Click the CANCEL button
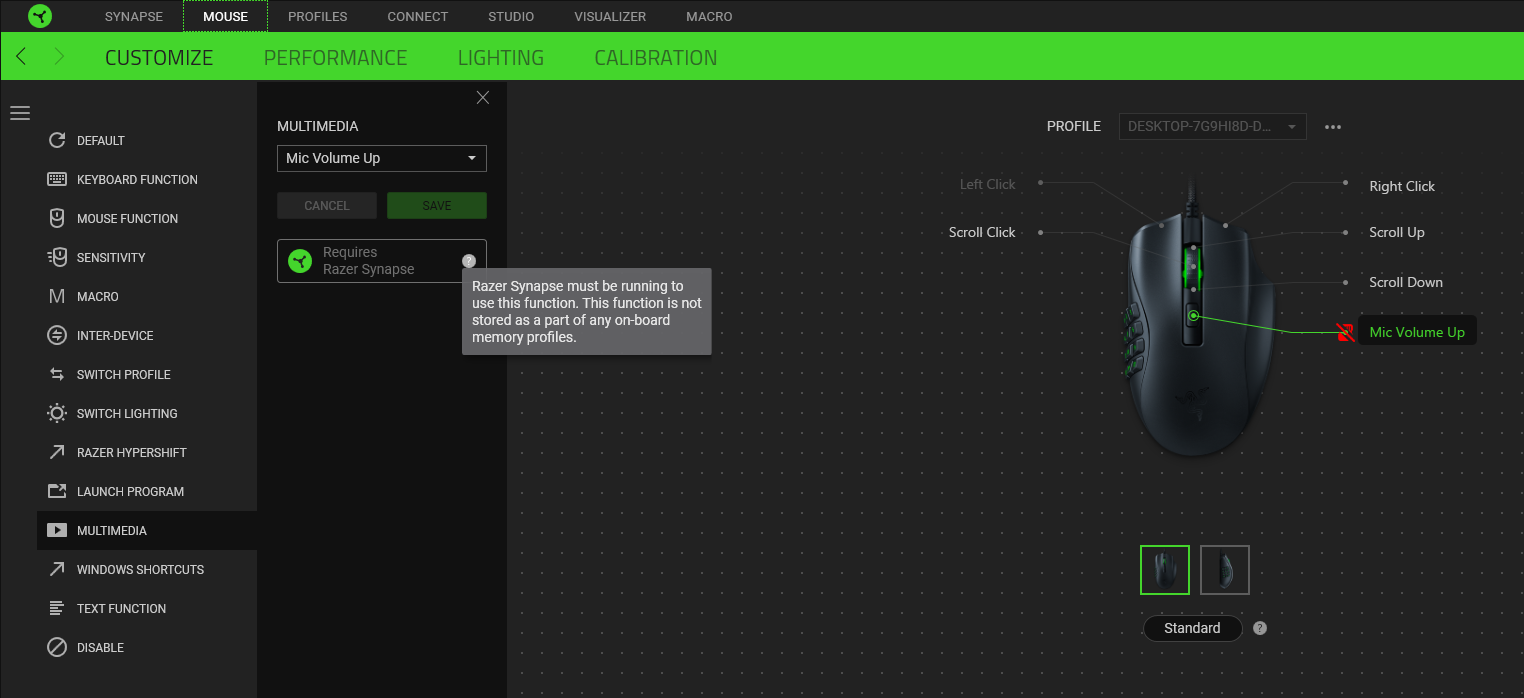The height and width of the screenshot is (698, 1524). click(x=327, y=205)
